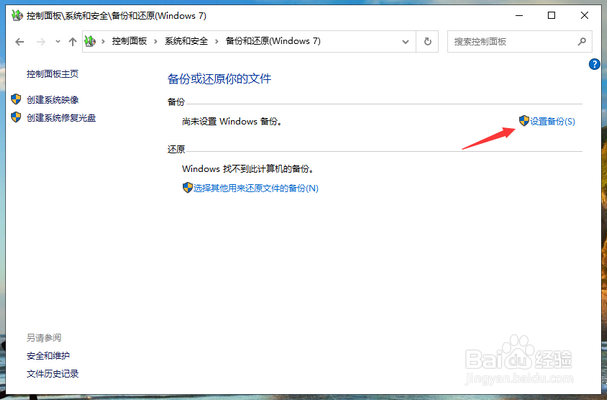Image resolution: width=607 pixels, height=400 pixels.
Task: Click the Back navigation arrow
Action: point(20,42)
